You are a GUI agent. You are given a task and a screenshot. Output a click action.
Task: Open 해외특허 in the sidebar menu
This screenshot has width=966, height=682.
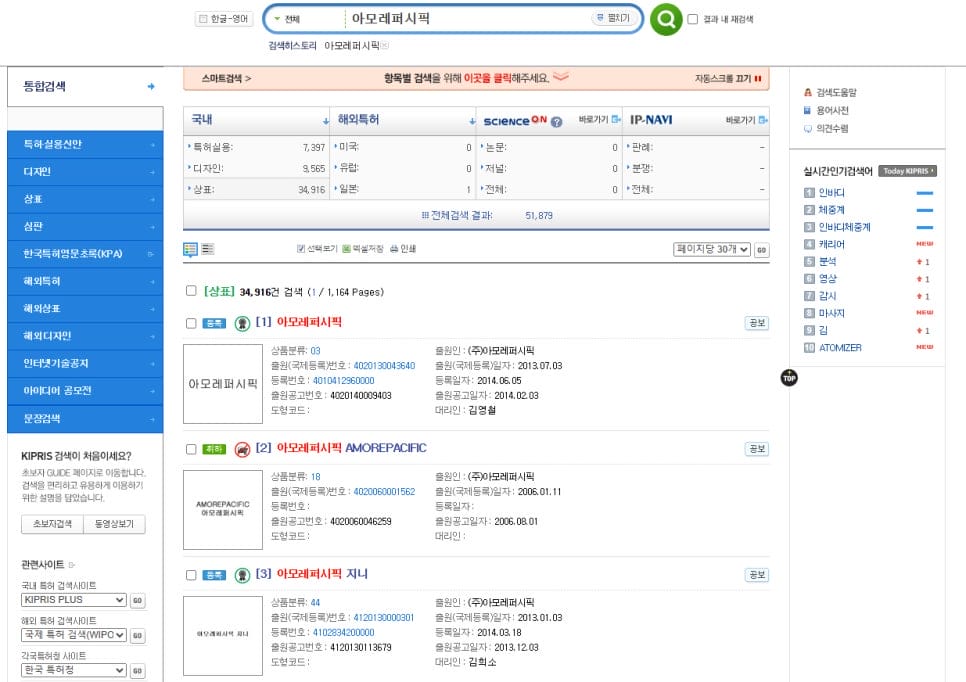[x=85, y=281]
